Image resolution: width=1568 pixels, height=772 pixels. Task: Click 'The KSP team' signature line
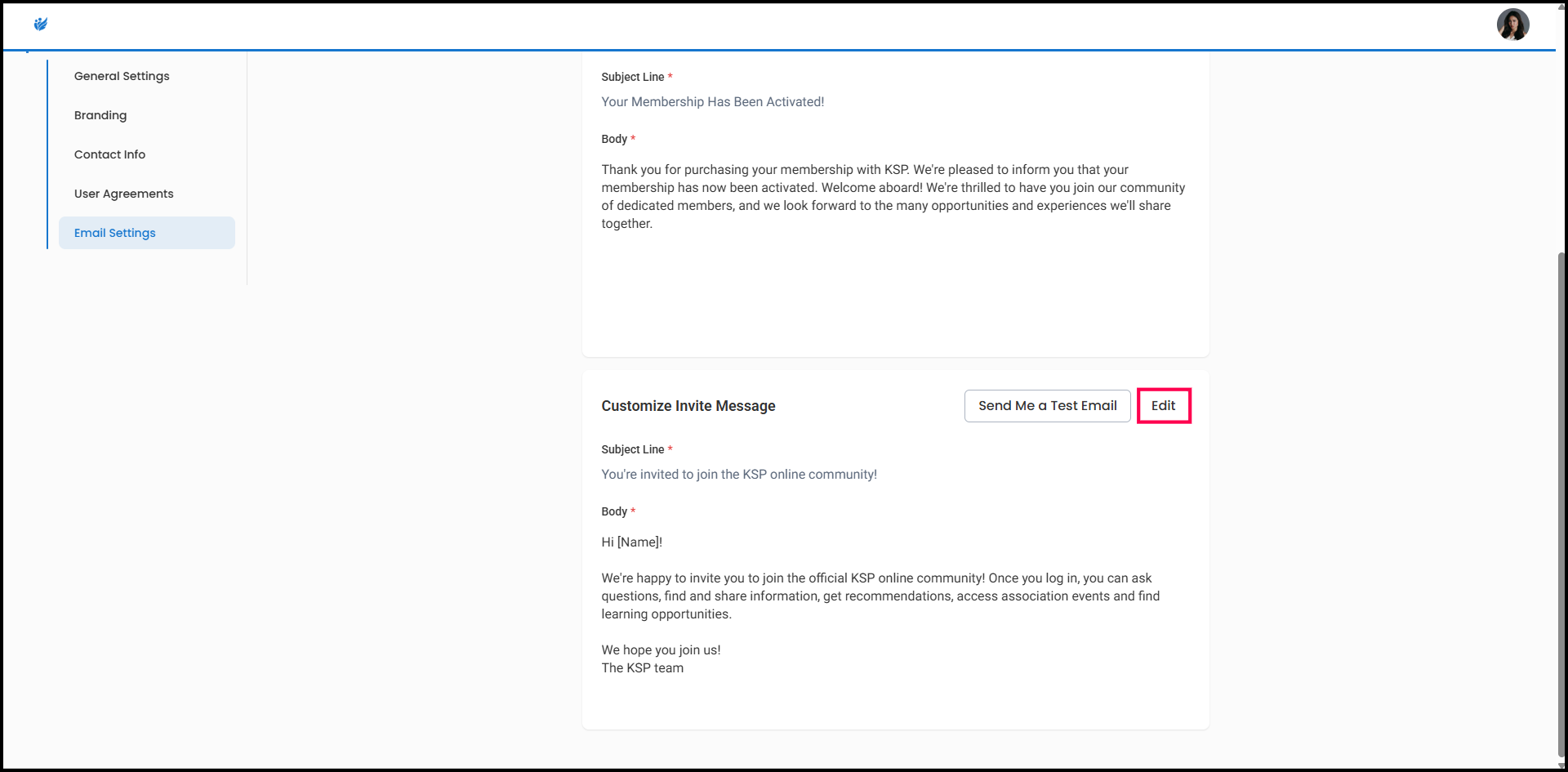(x=642, y=668)
